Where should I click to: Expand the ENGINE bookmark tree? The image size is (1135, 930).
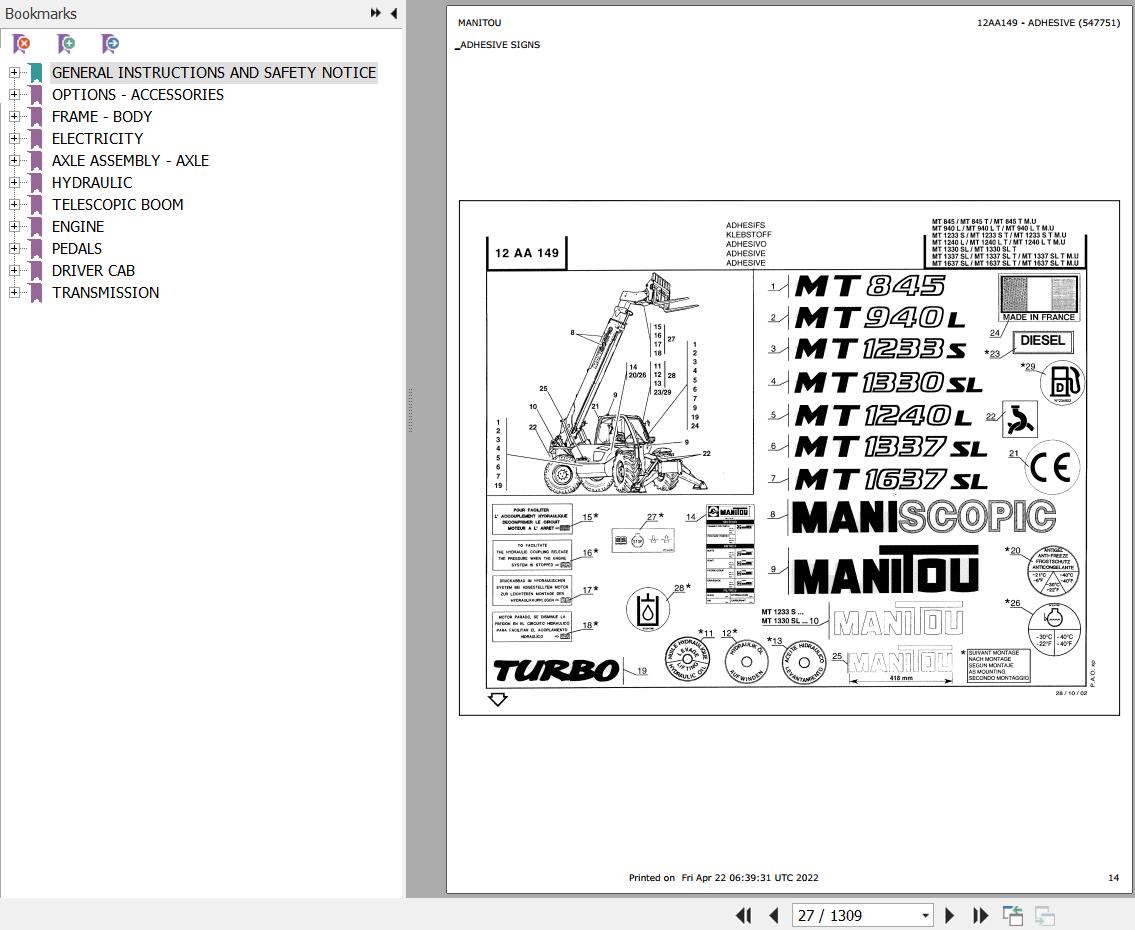tap(14, 226)
